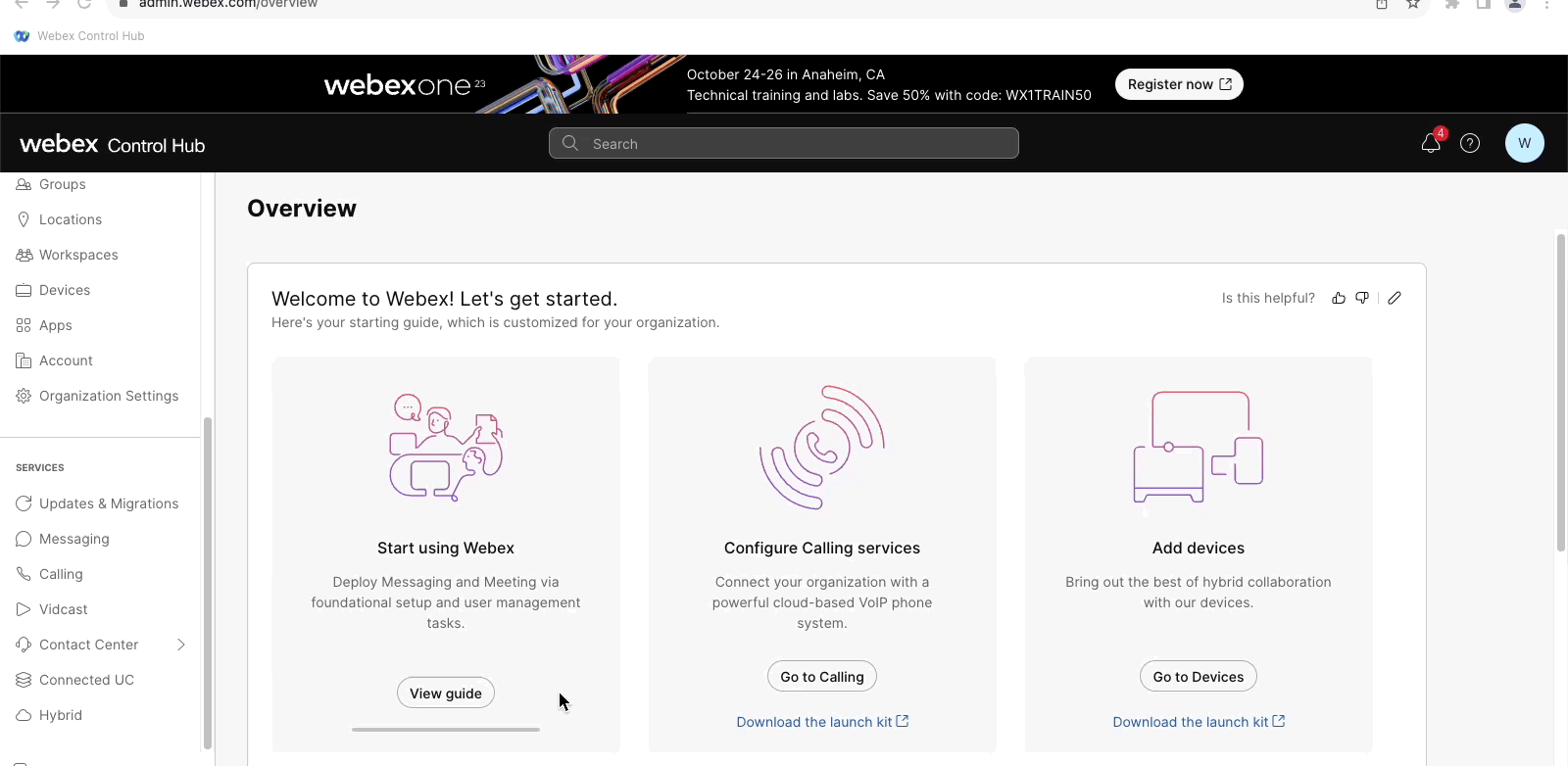This screenshot has height=766, width=1568.
Task: Click the help question mark icon
Action: click(x=1470, y=144)
